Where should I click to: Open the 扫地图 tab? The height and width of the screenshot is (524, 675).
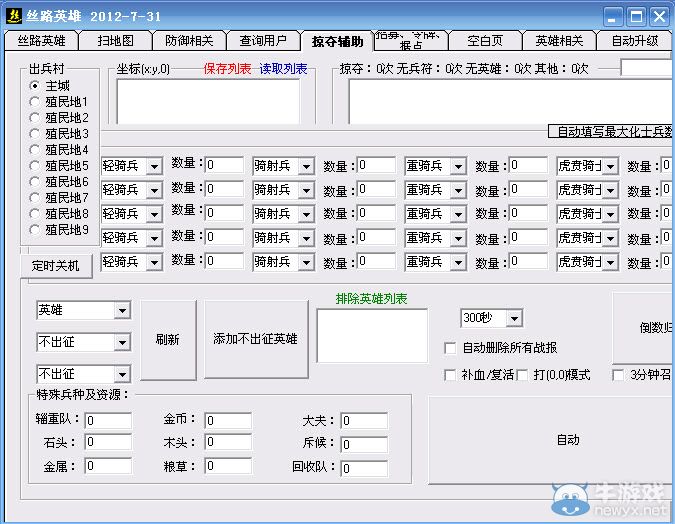click(x=115, y=41)
